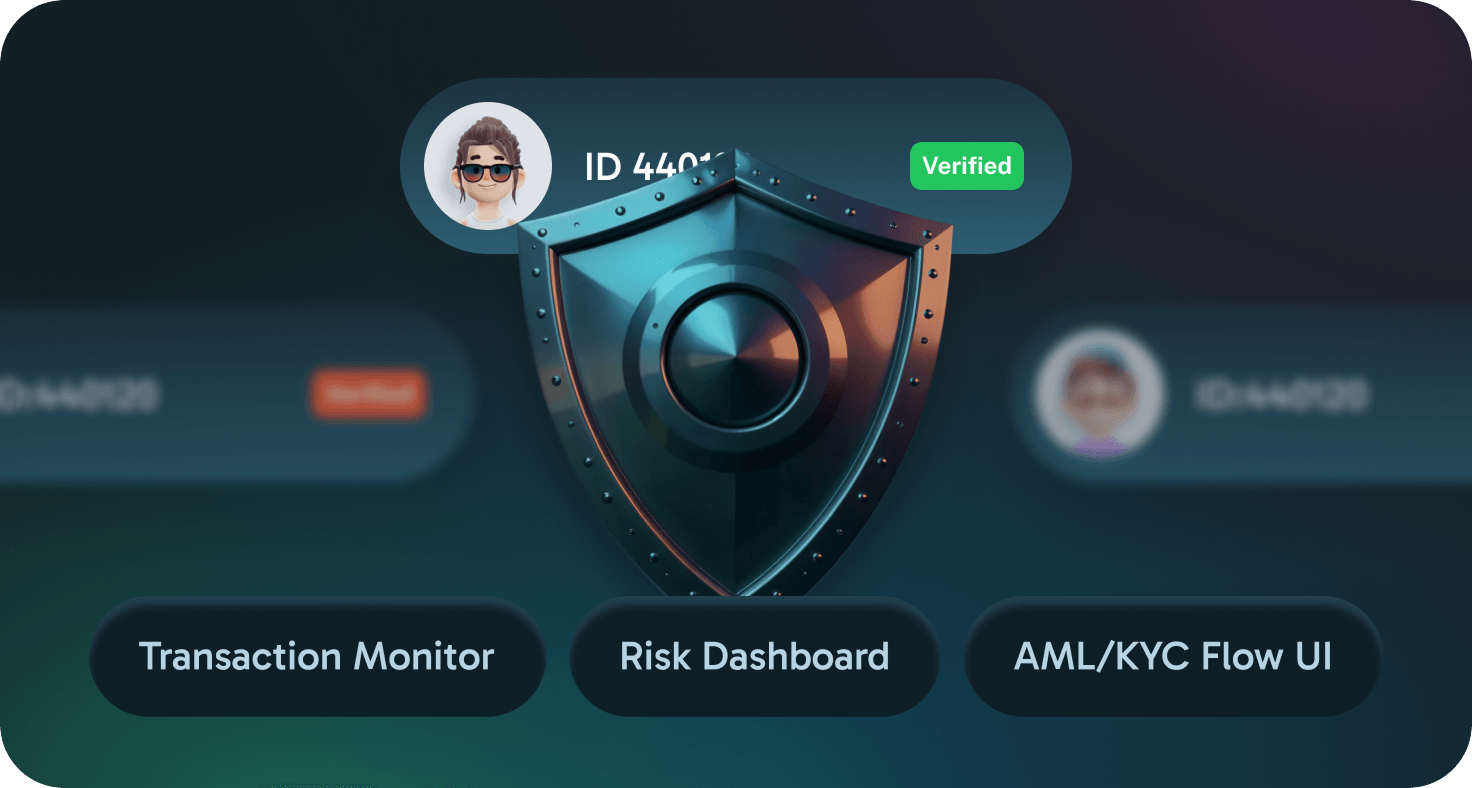Click the green Verified badge
The width and height of the screenshot is (1472, 788).
(x=966, y=166)
